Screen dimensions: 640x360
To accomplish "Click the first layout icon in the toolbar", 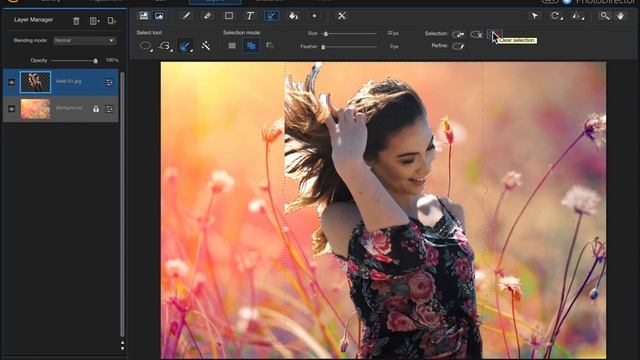I will tap(144, 16).
